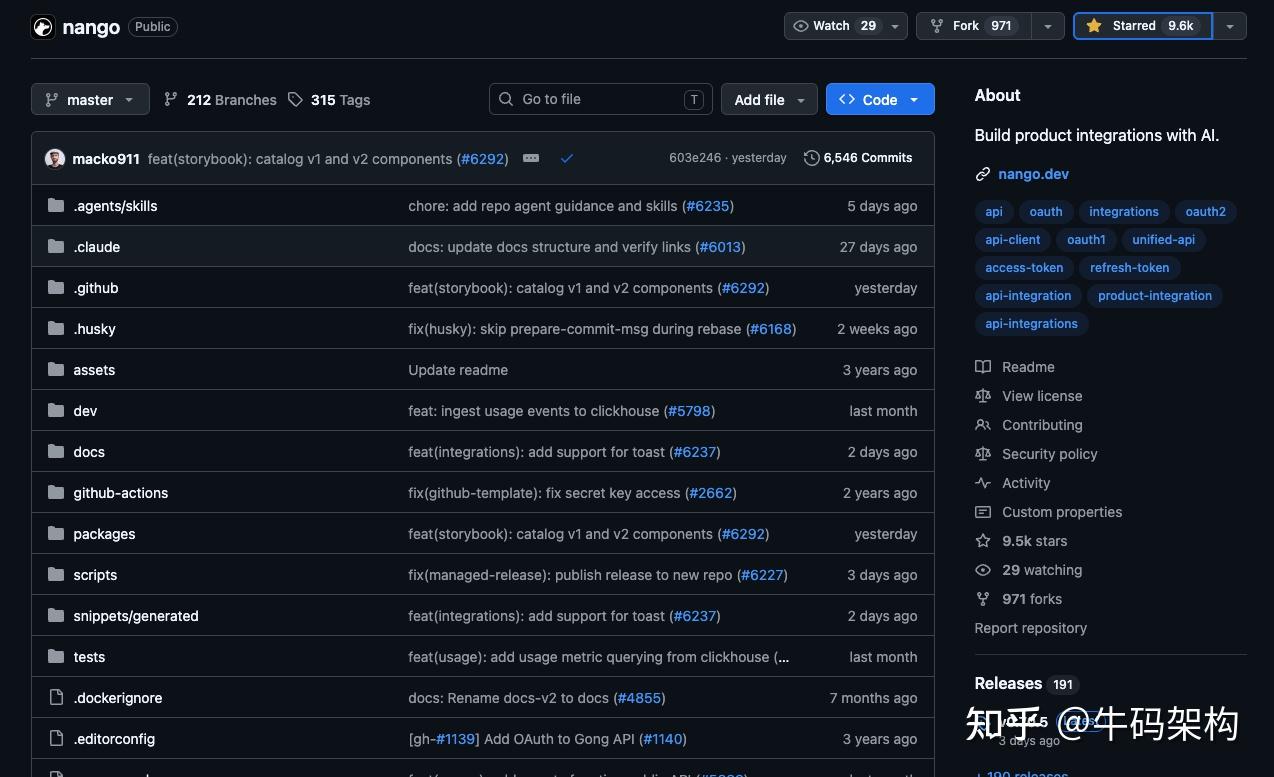Open the nango.dev website link
This screenshot has height=777, width=1274.
tap(1033, 174)
